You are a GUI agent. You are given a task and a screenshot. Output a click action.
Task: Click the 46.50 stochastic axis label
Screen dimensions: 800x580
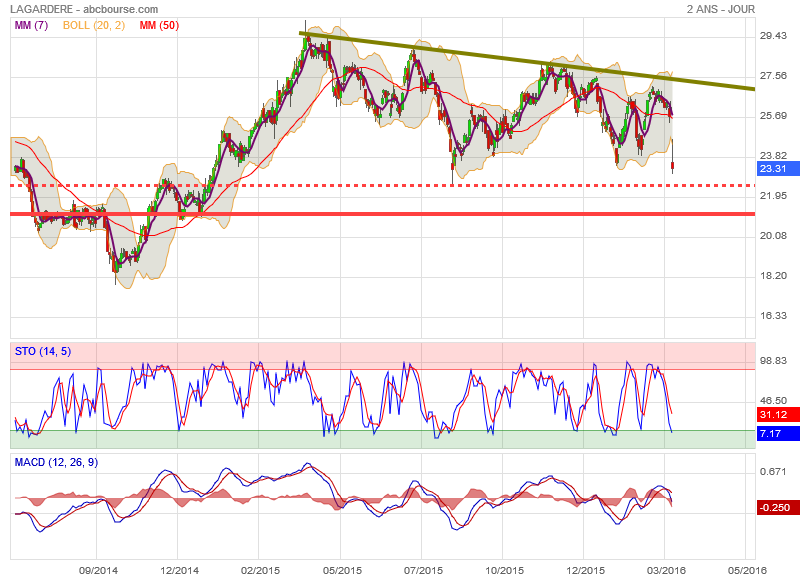click(773, 401)
